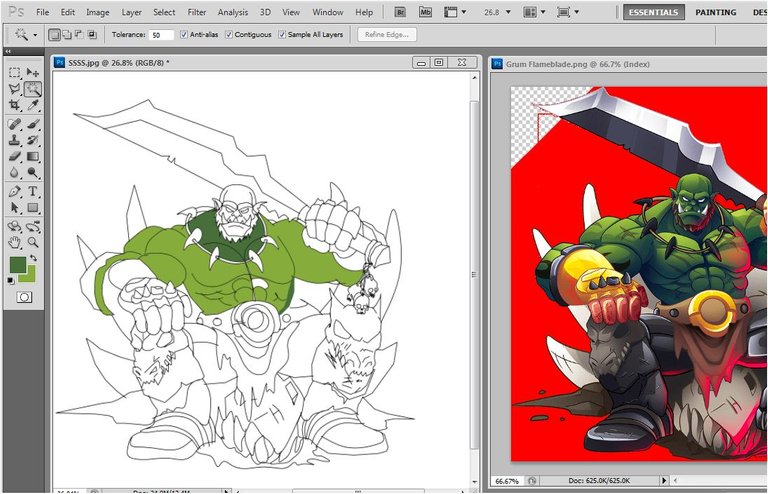This screenshot has width=768, height=494.
Task: Select the Pen tool
Action: pyautogui.click(x=15, y=191)
